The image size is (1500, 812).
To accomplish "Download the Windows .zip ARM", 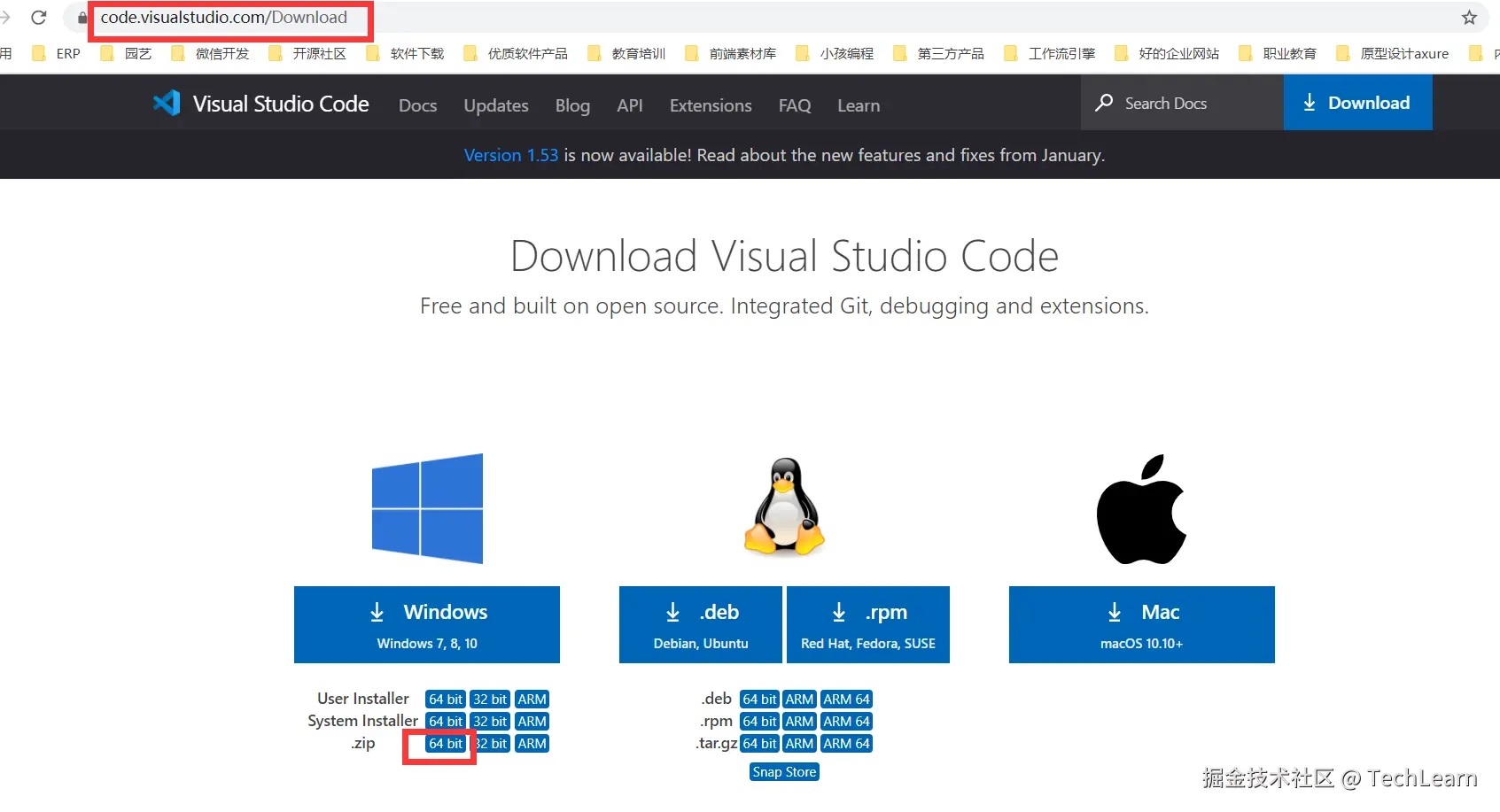I will pyautogui.click(x=532, y=744).
